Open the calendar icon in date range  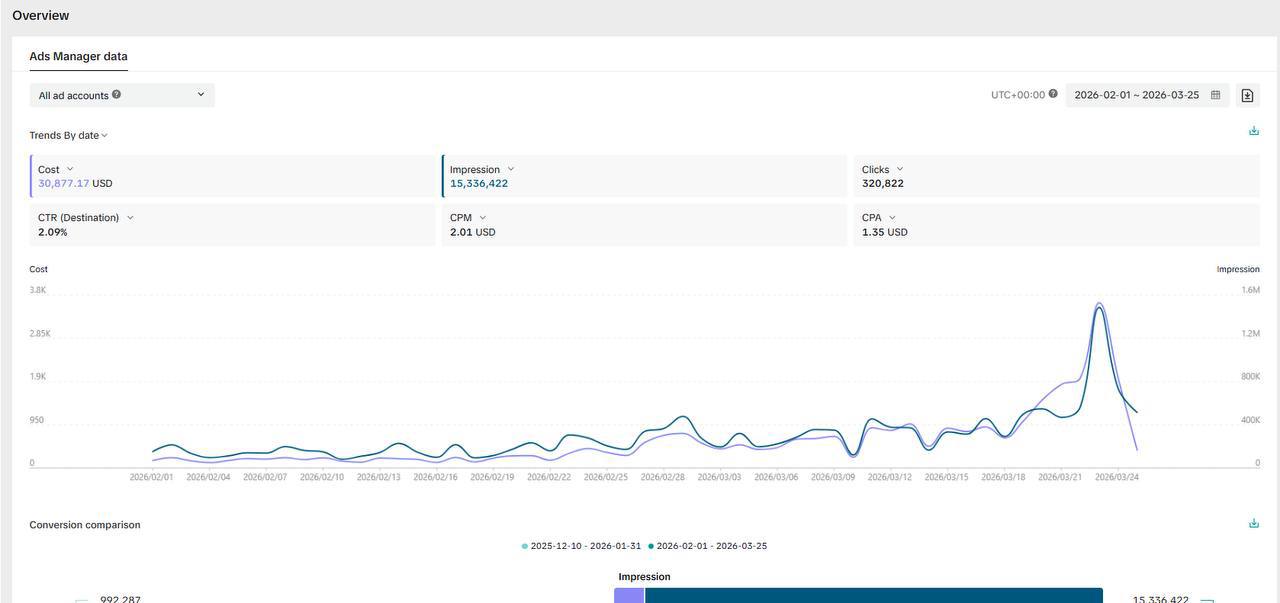pyautogui.click(x=1215, y=95)
